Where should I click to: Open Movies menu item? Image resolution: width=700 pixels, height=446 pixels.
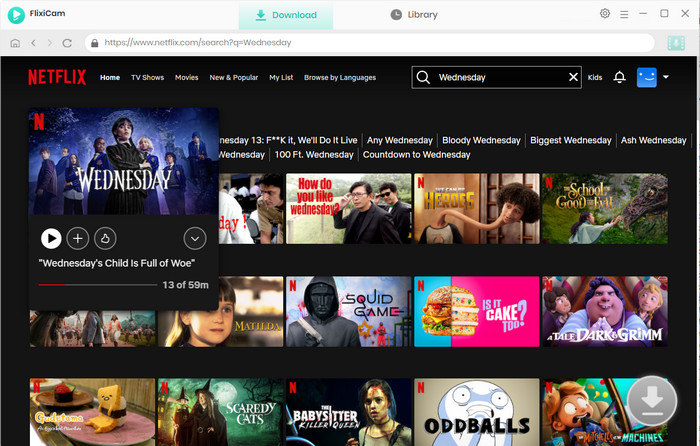click(x=187, y=77)
